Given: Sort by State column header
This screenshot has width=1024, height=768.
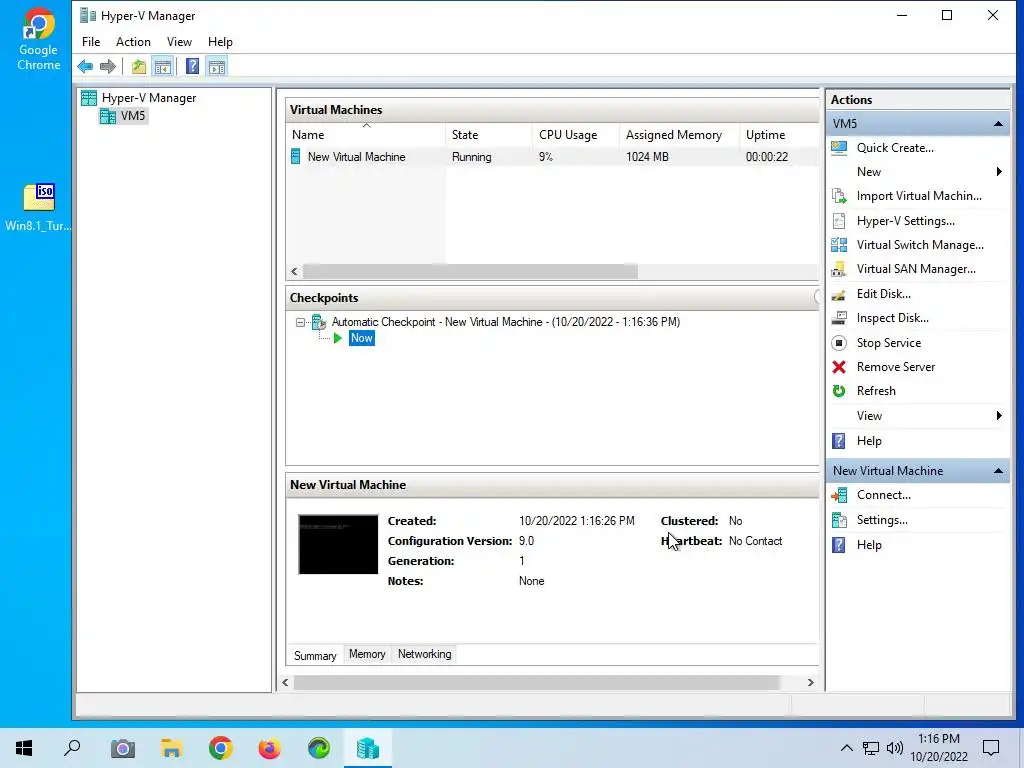Looking at the screenshot, I should (488, 135).
